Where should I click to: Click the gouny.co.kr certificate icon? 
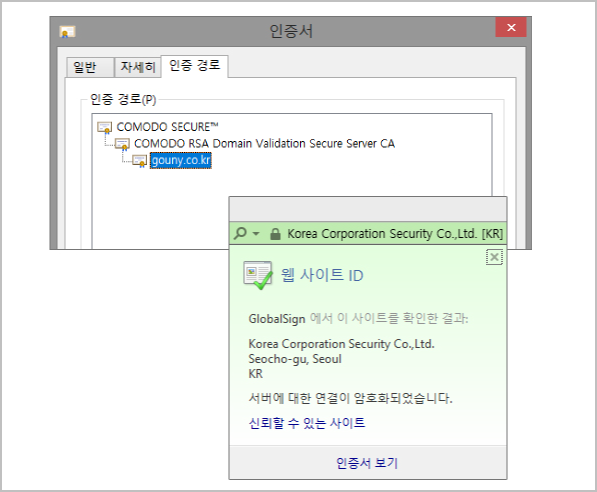140,161
